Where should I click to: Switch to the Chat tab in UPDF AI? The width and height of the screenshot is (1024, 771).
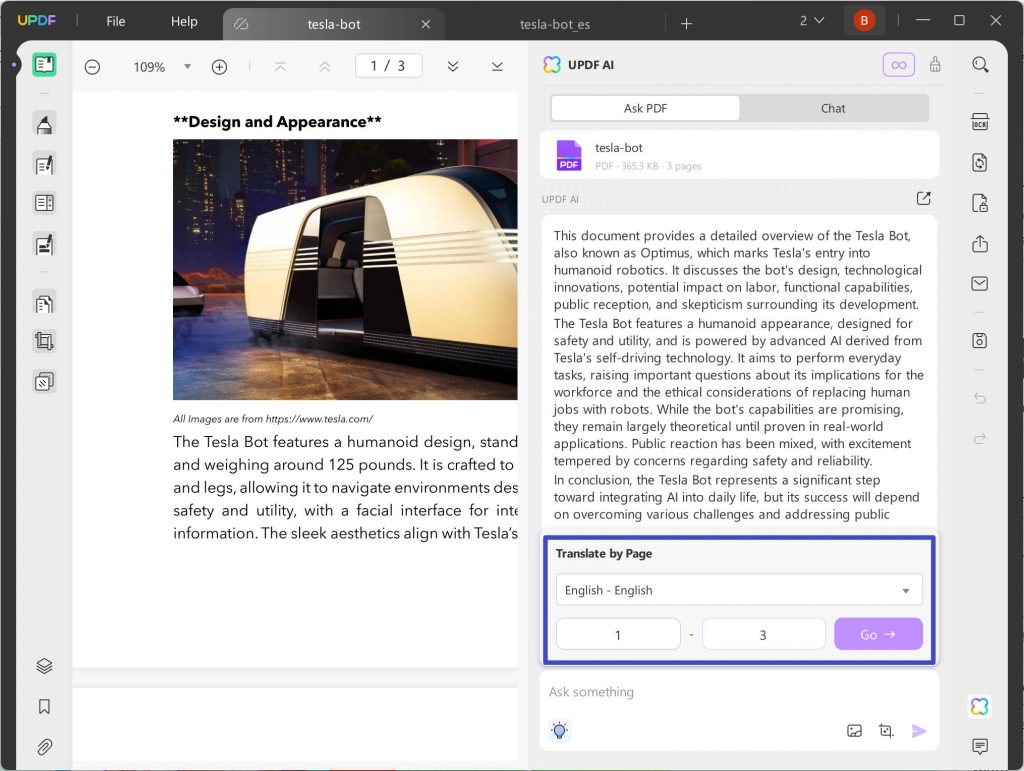point(833,107)
